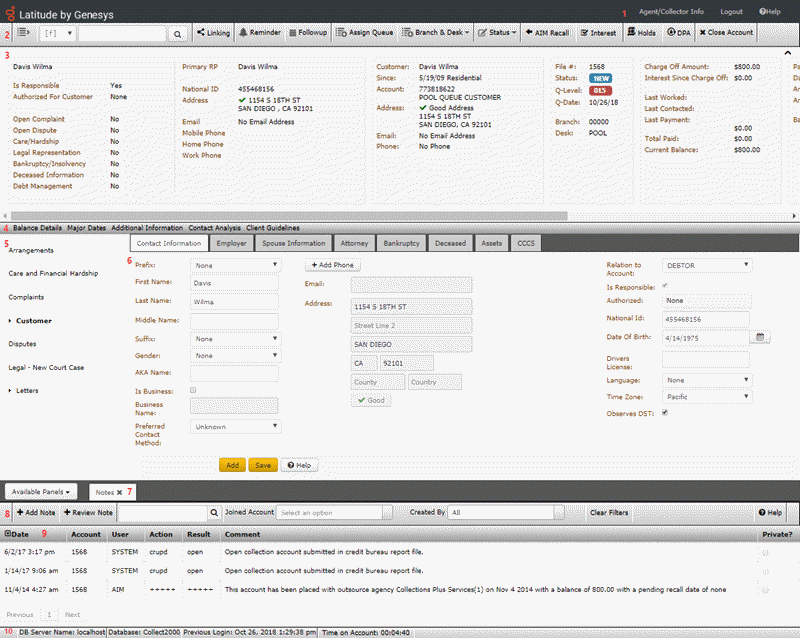Toggle the Is Responsible checkbox
Image resolution: width=800 pixels, height=638 pixels.
coord(665,285)
